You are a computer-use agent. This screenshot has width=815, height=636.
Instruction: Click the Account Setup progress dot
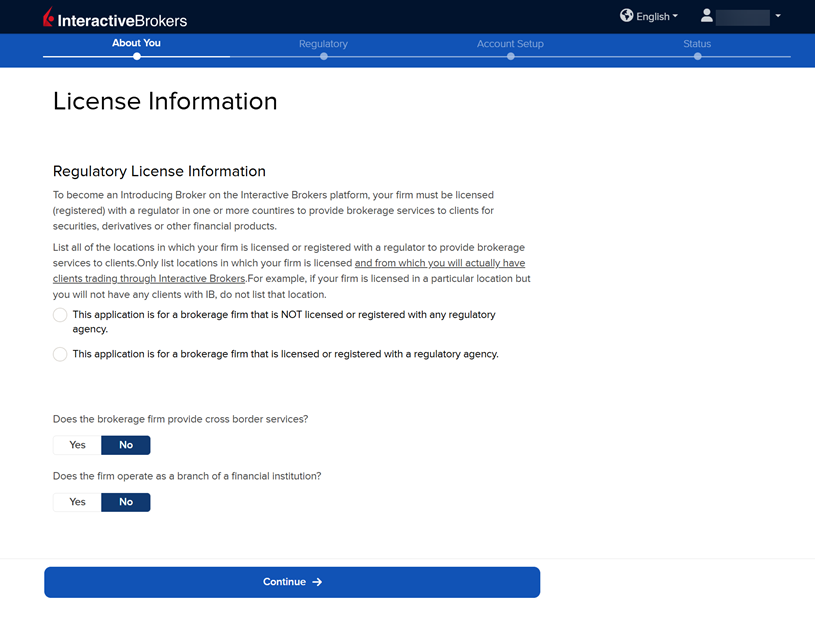[x=511, y=57]
